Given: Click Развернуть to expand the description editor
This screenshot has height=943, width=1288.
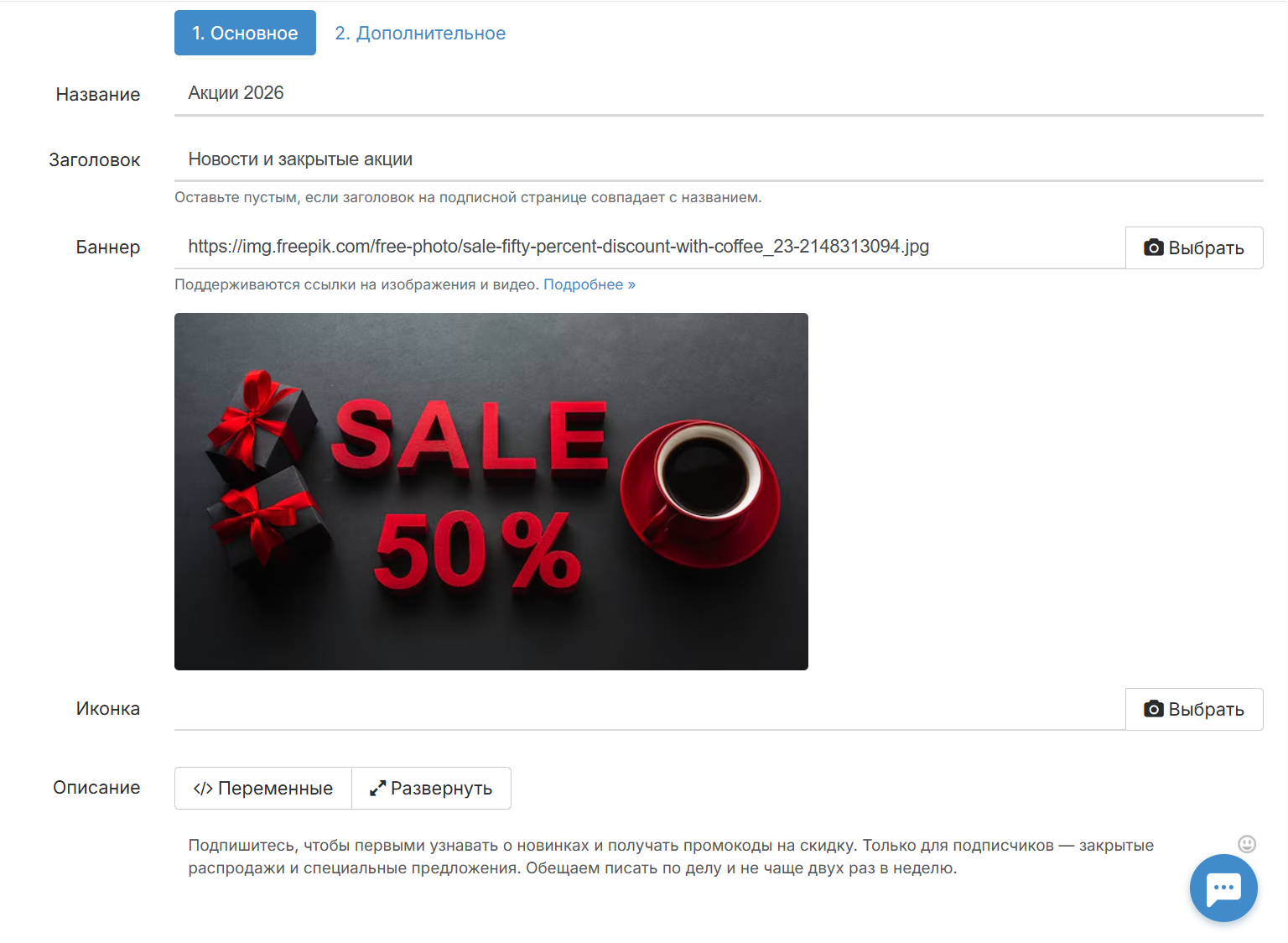Looking at the screenshot, I should tap(431, 789).
